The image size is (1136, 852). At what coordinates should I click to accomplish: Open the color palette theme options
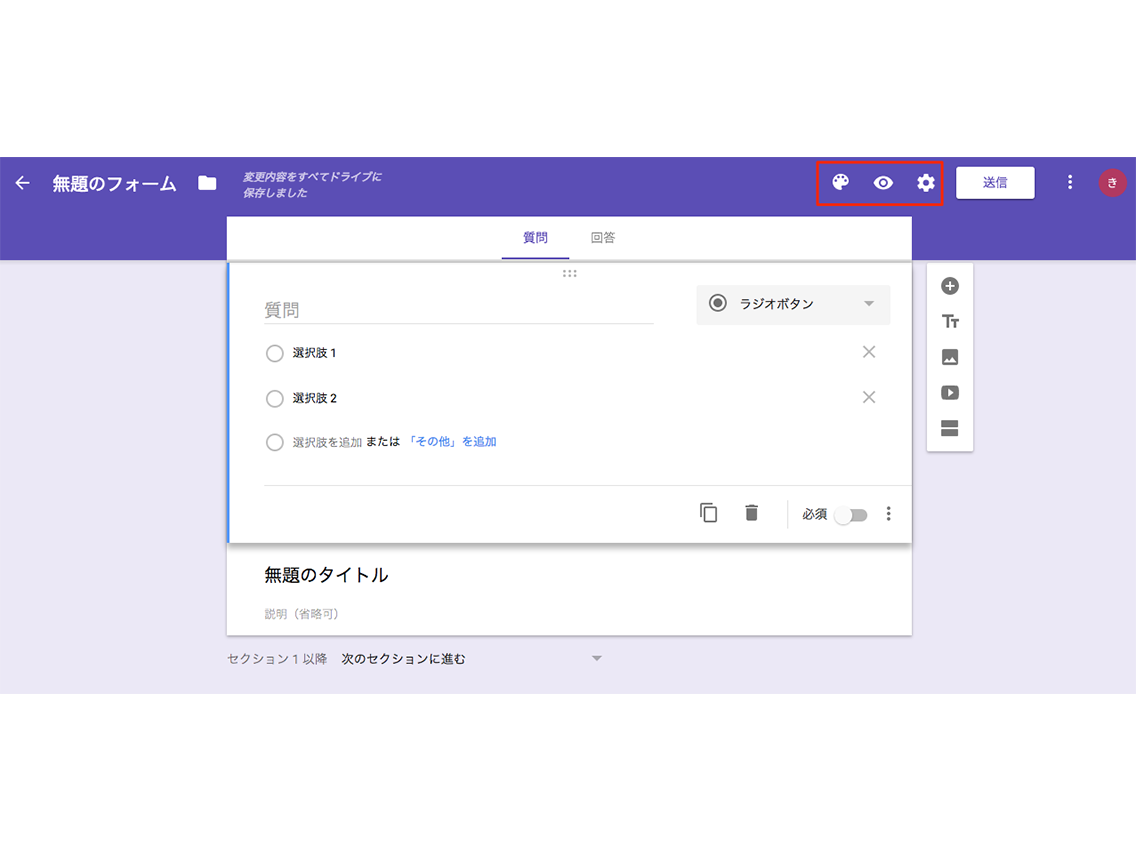(x=840, y=183)
